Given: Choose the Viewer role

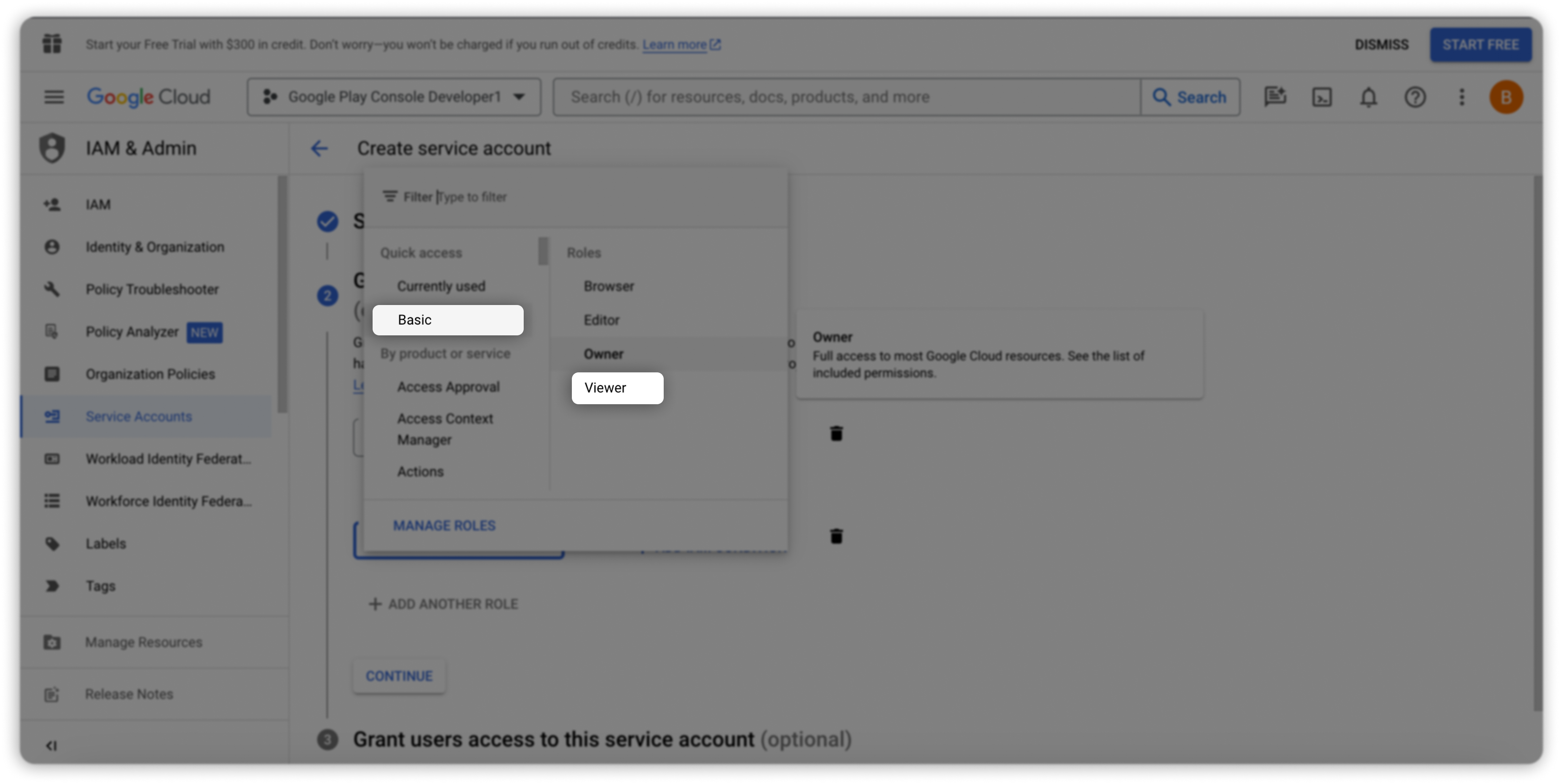Looking at the screenshot, I should [x=617, y=388].
